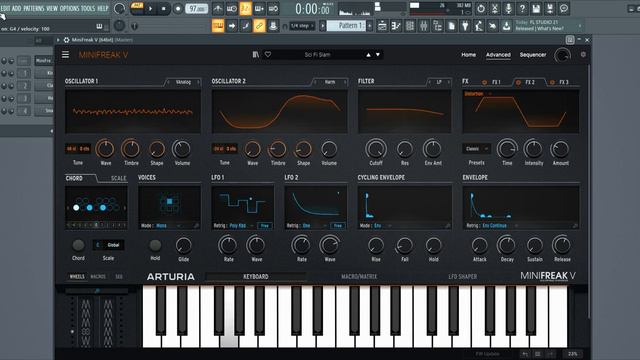Image resolution: width=640 pixels, height=360 pixels.
Task: Toggle the Pat/Song mode switch
Action: click(137, 8)
